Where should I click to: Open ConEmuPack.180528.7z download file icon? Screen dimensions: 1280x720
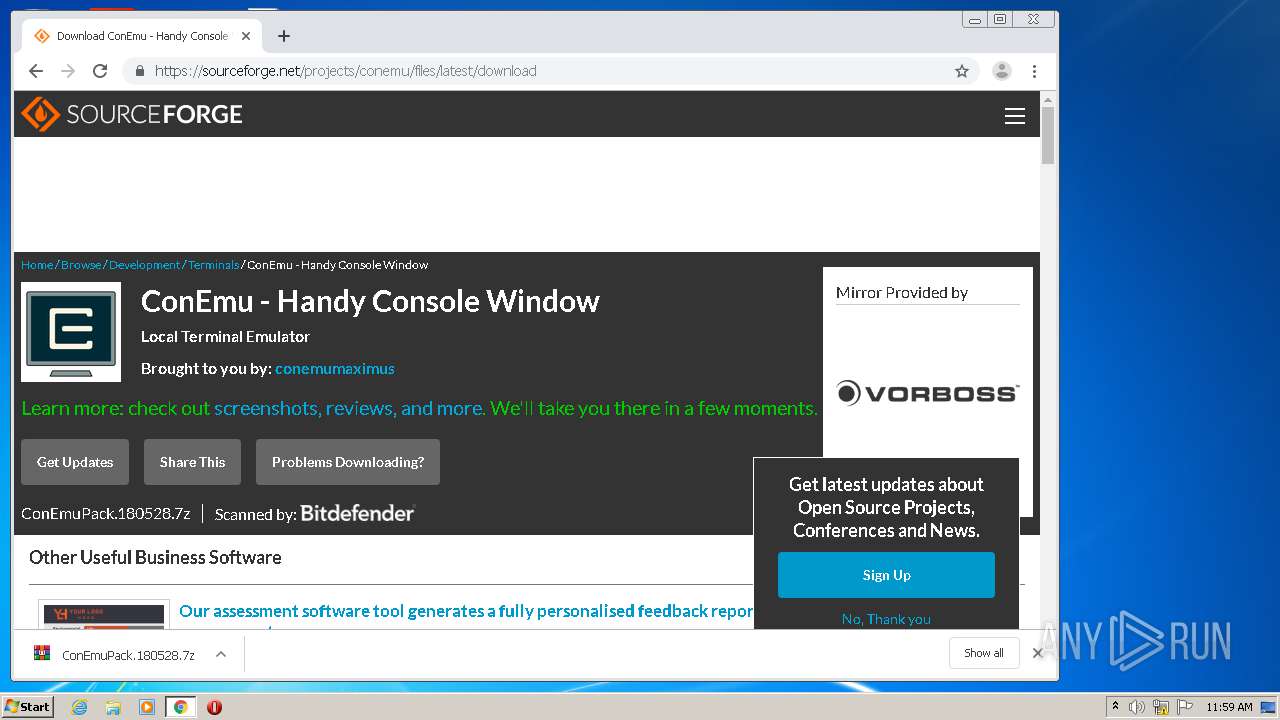42,654
